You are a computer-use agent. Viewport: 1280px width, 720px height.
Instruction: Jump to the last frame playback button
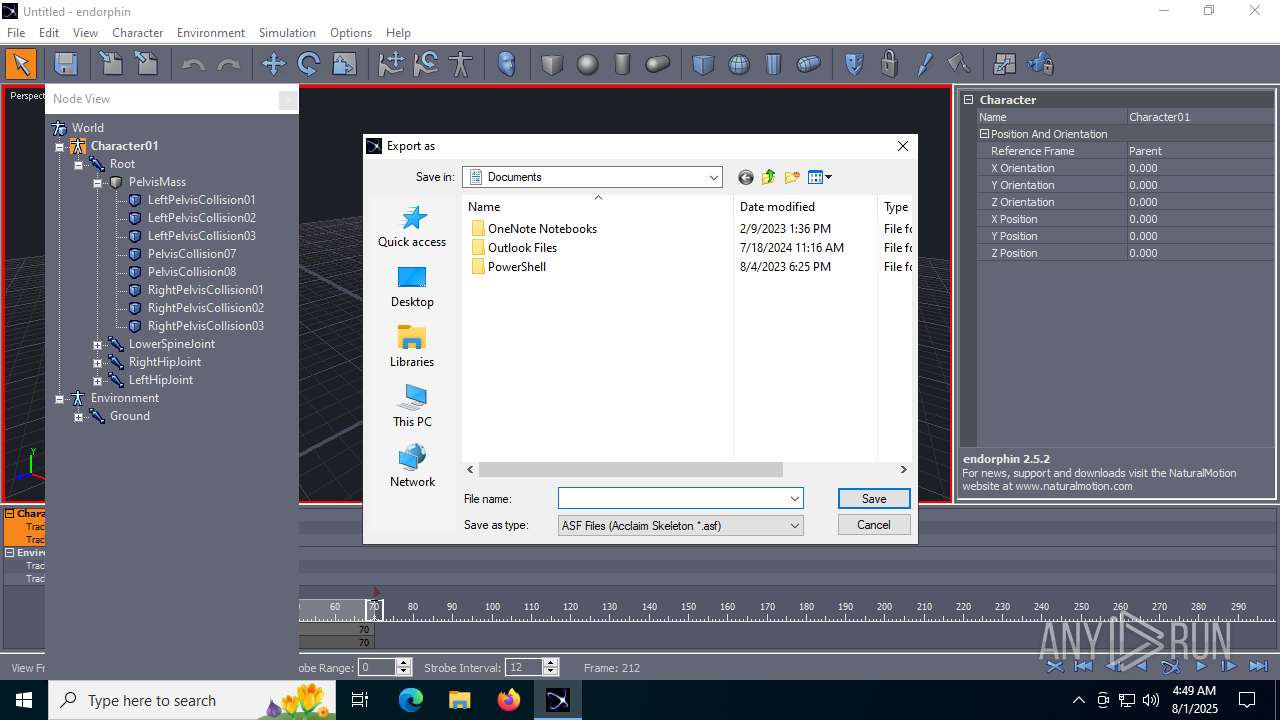1258,666
